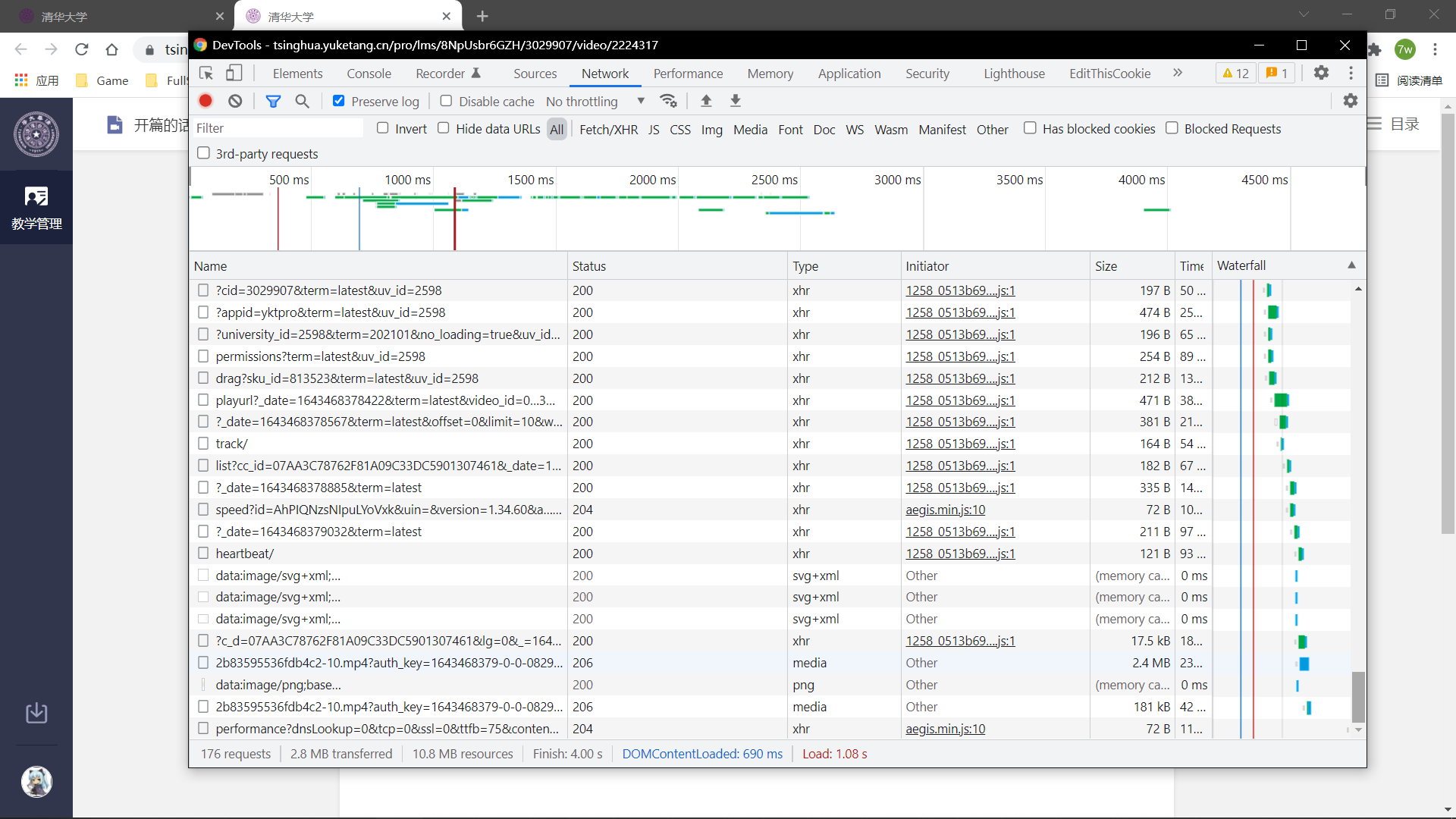Open network conditions wifi icon
This screenshot has width=1456, height=819.
point(668,101)
